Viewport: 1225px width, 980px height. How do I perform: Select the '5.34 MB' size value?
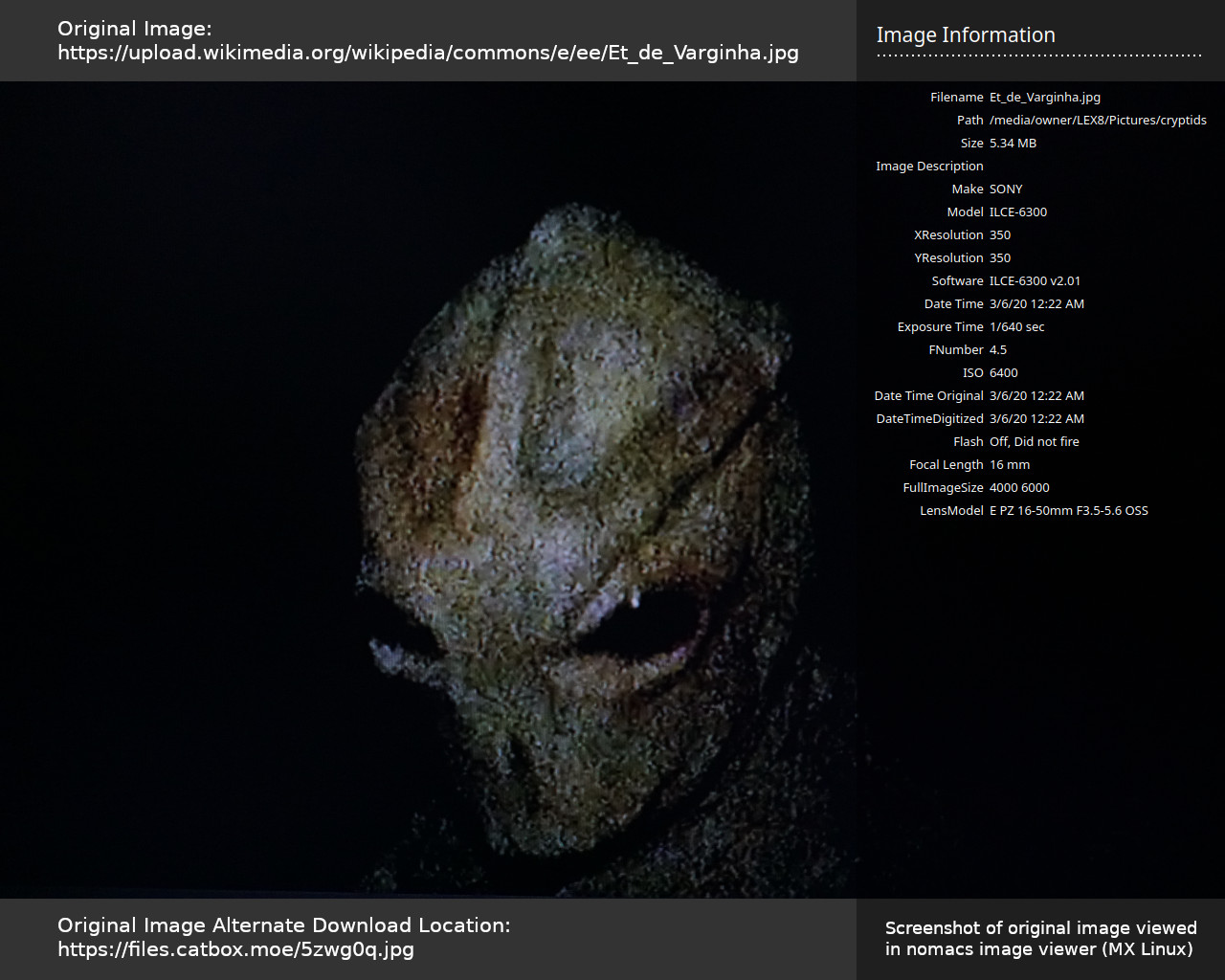point(1013,144)
